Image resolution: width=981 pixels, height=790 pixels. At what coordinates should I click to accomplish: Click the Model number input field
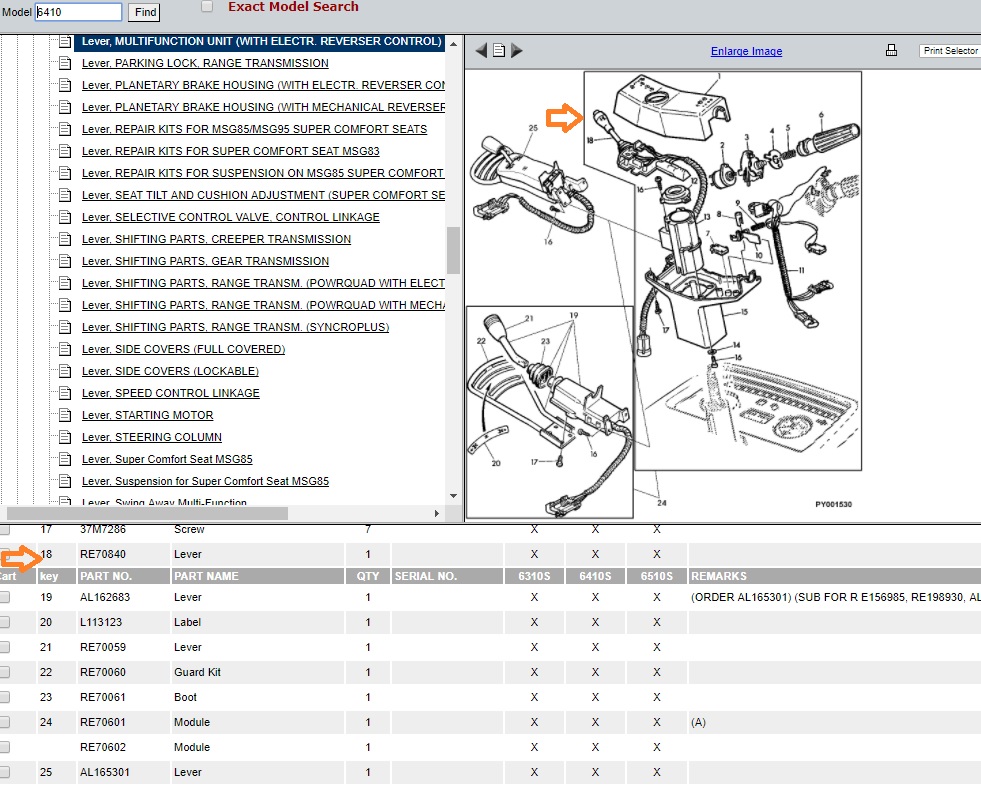(78, 12)
